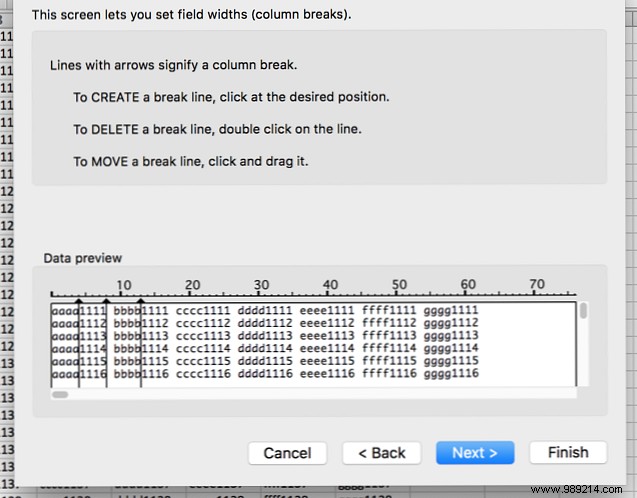Click the horizontal scrollbar thumb below the preview
637x498 pixels.
[x=60, y=394]
